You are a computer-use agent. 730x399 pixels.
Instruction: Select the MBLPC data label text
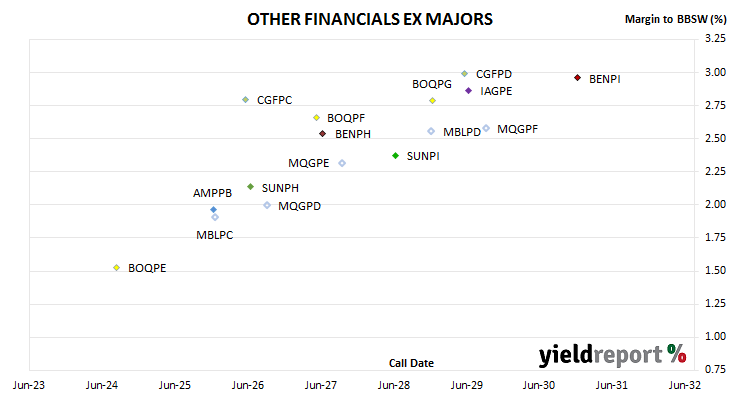coord(215,235)
